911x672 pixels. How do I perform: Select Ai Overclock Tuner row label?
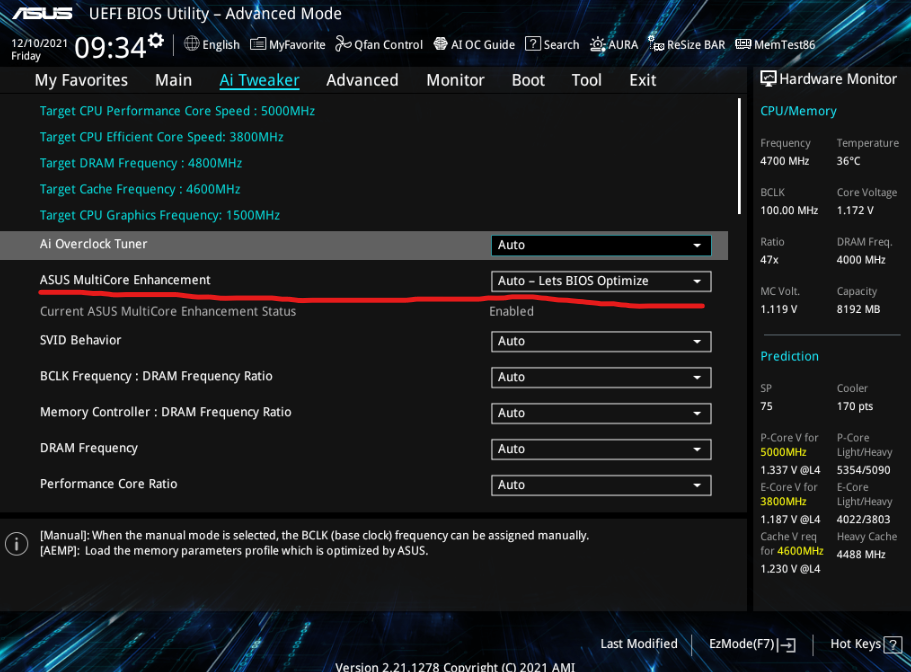(x=94, y=244)
